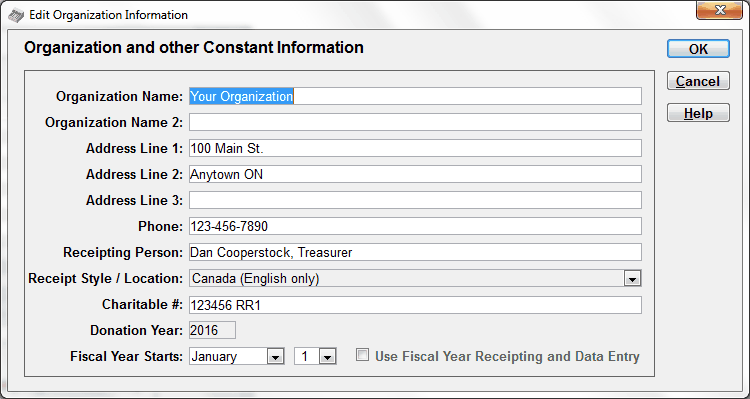This screenshot has height=399, width=750.
Task: Click the 'Organization Name:' label
Action: click(120, 97)
